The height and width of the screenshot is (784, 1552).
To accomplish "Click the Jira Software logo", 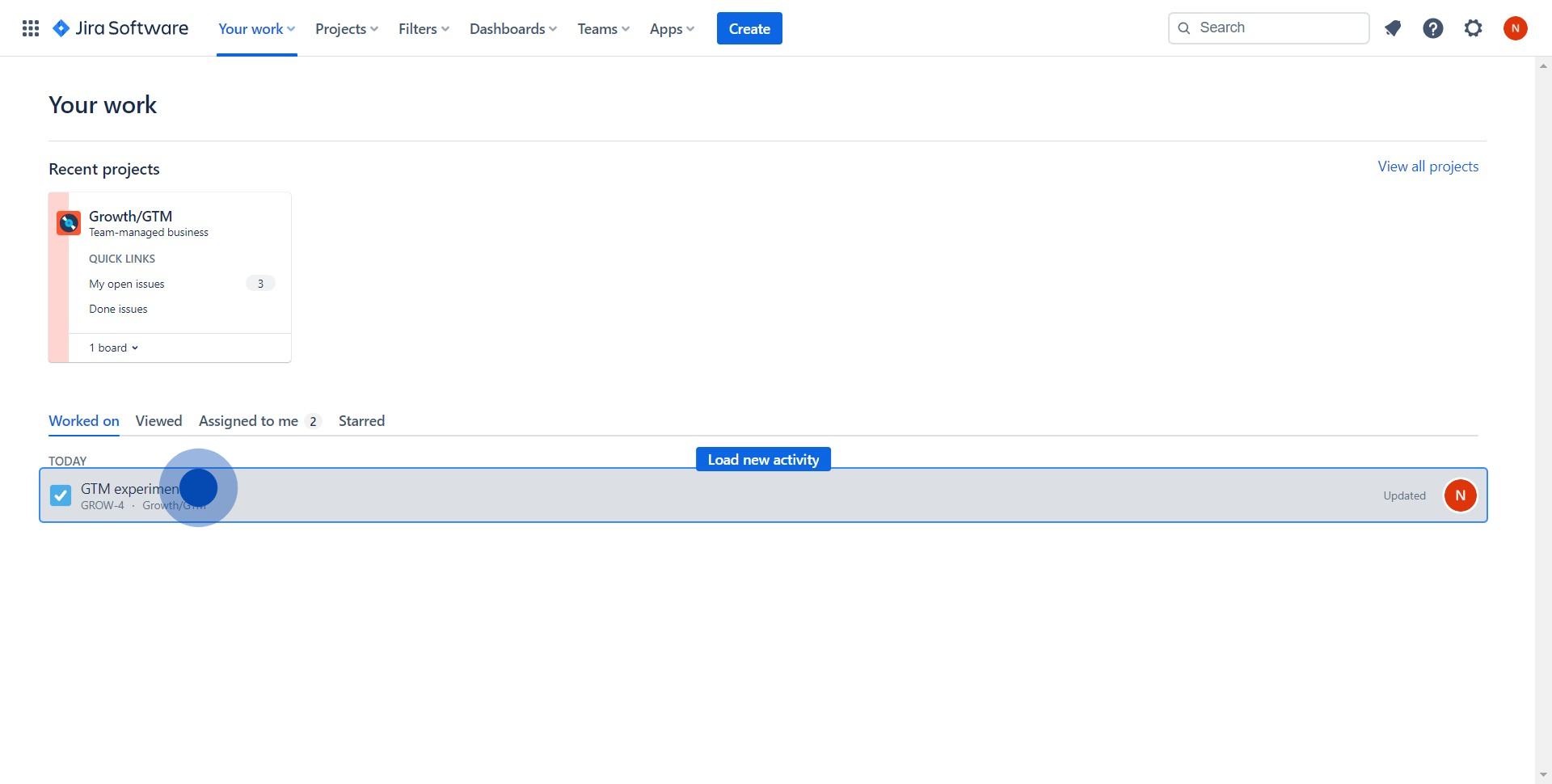I will click(120, 28).
